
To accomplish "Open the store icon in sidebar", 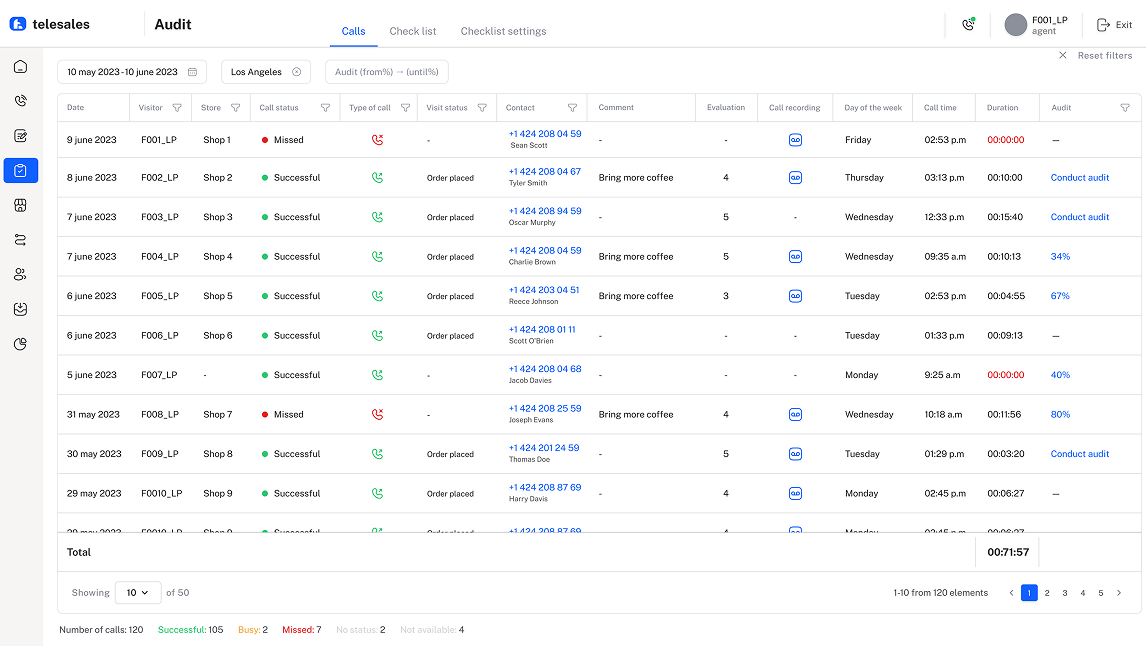I will tap(21, 205).
